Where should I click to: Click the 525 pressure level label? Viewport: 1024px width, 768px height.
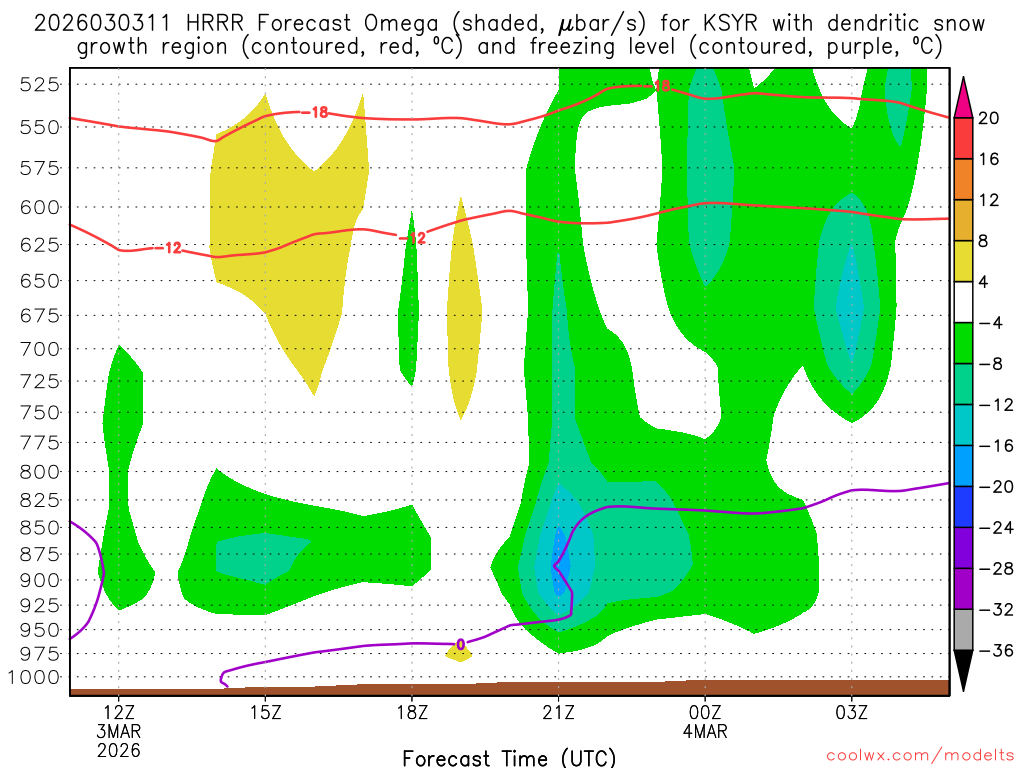click(x=40, y=84)
